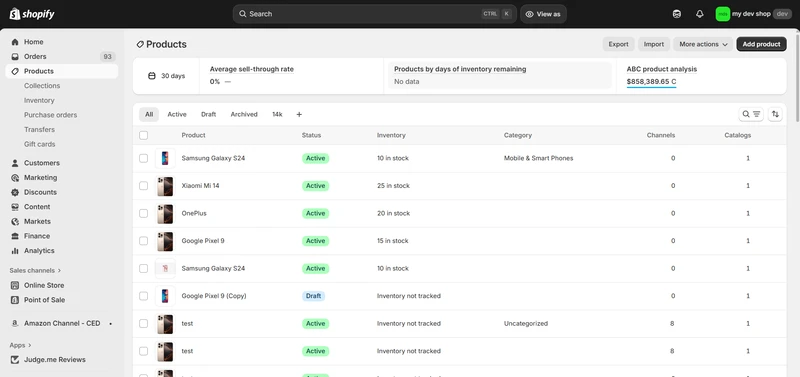This screenshot has height=377, width=800.
Task: Open the Analytics bar chart icon
Action: click(x=15, y=251)
